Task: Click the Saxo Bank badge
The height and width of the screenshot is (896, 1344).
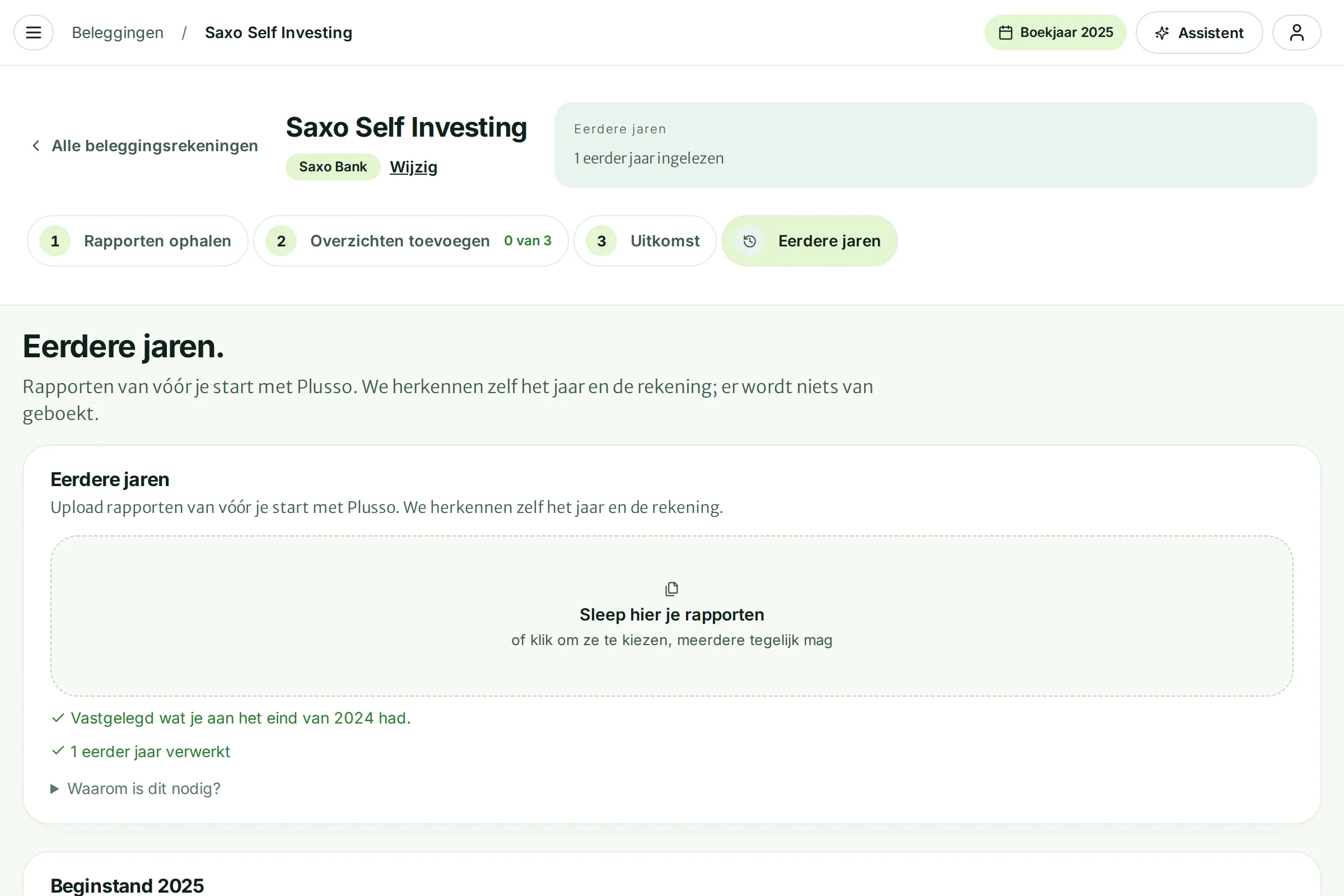Action: [x=333, y=167]
